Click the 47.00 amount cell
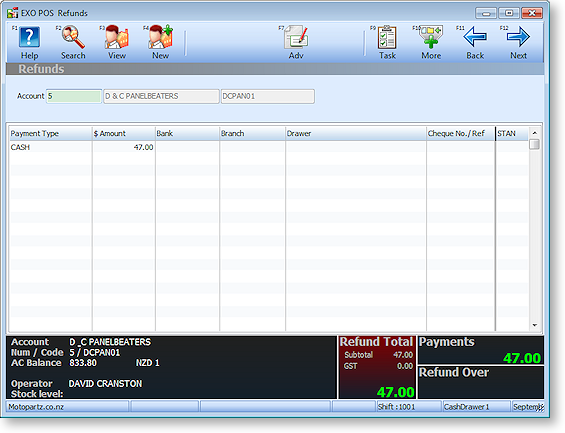 tap(124, 147)
